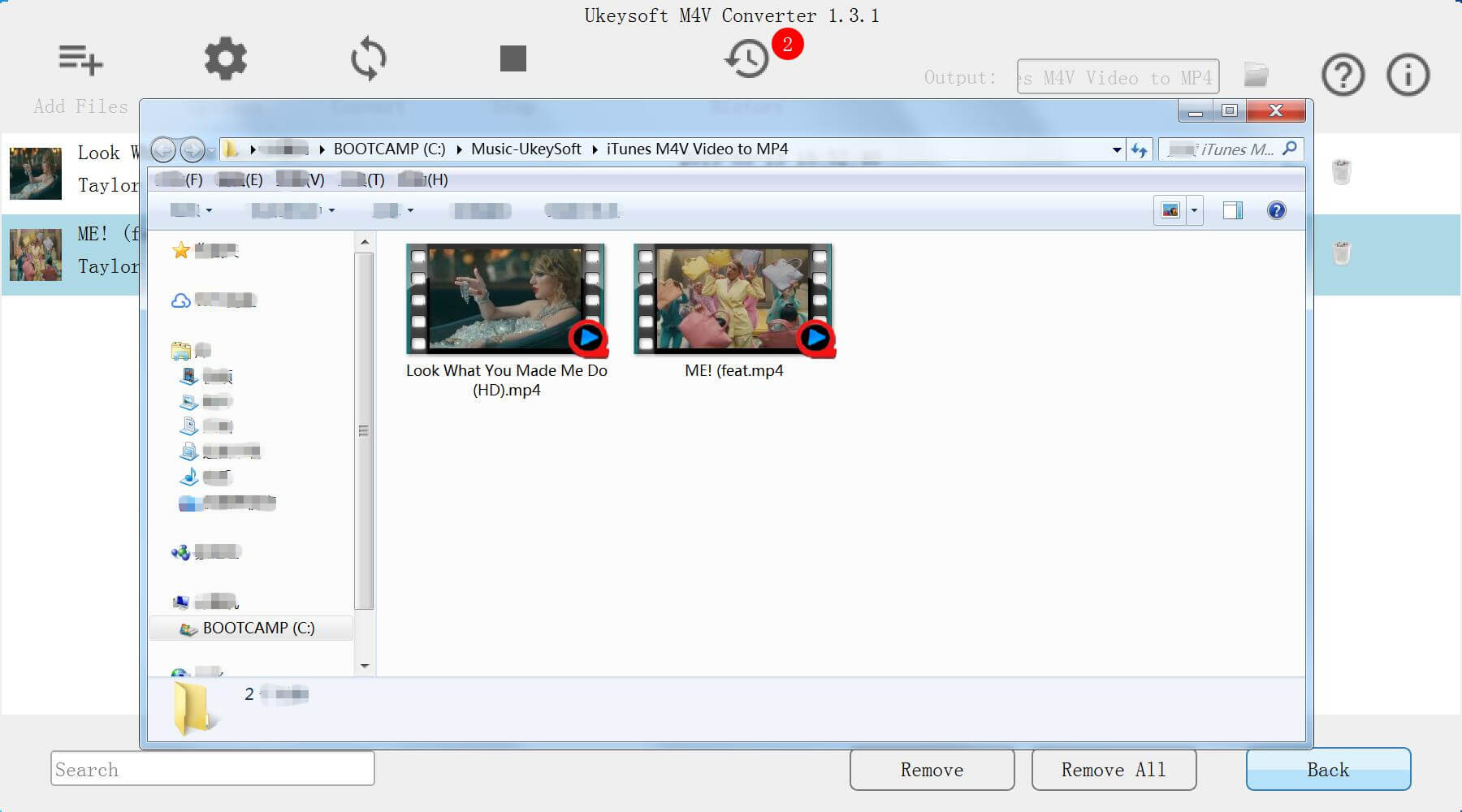Open the Help question mark icon
The width and height of the screenshot is (1462, 812).
(x=1343, y=76)
